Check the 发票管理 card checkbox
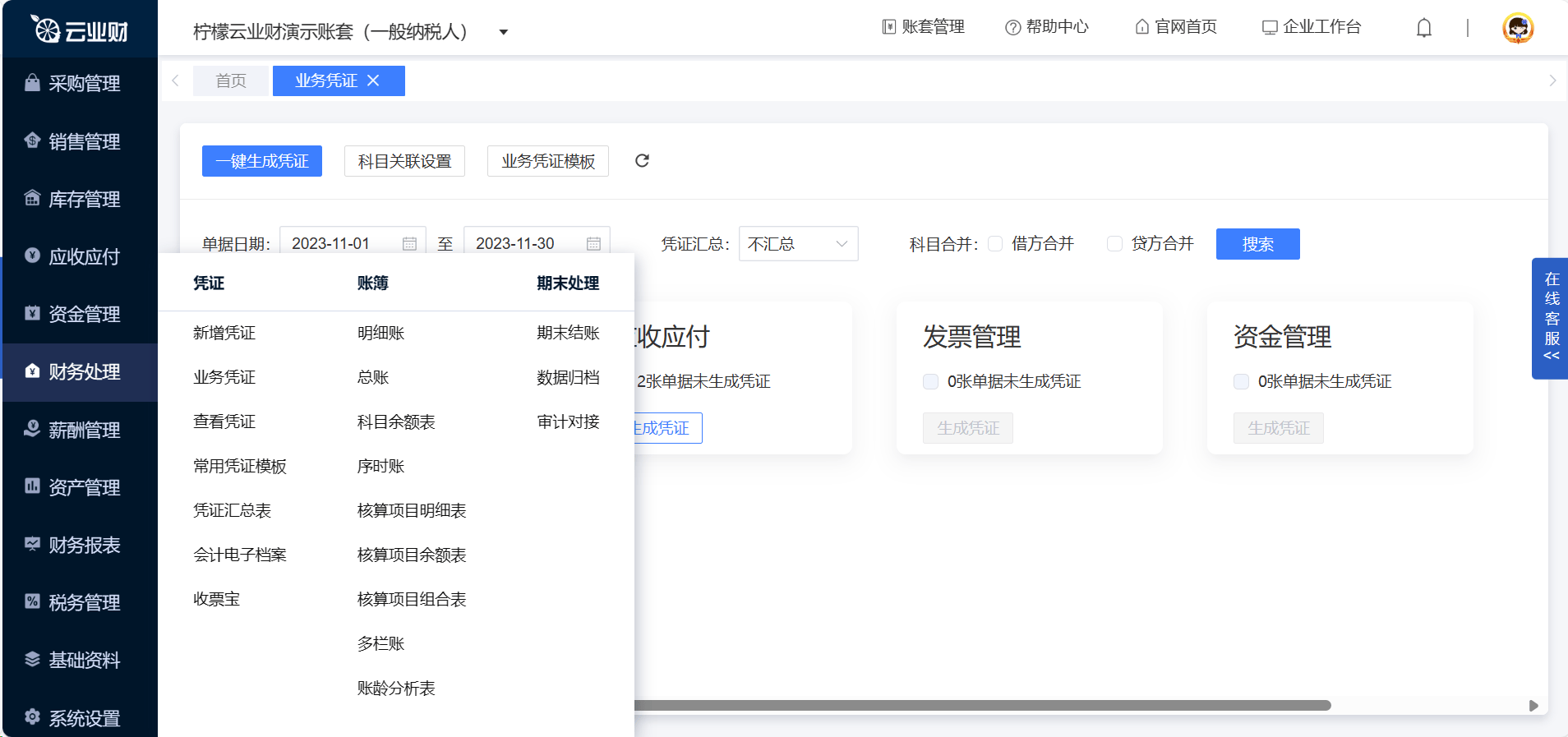 (x=930, y=381)
